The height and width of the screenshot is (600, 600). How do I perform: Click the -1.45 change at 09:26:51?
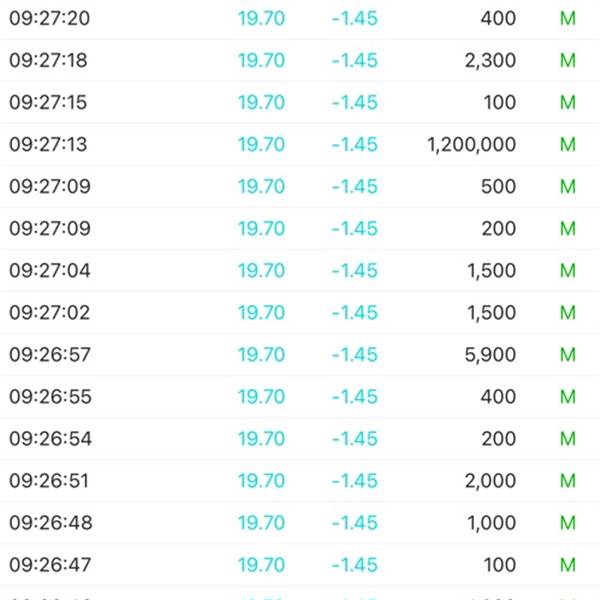[x=355, y=481]
